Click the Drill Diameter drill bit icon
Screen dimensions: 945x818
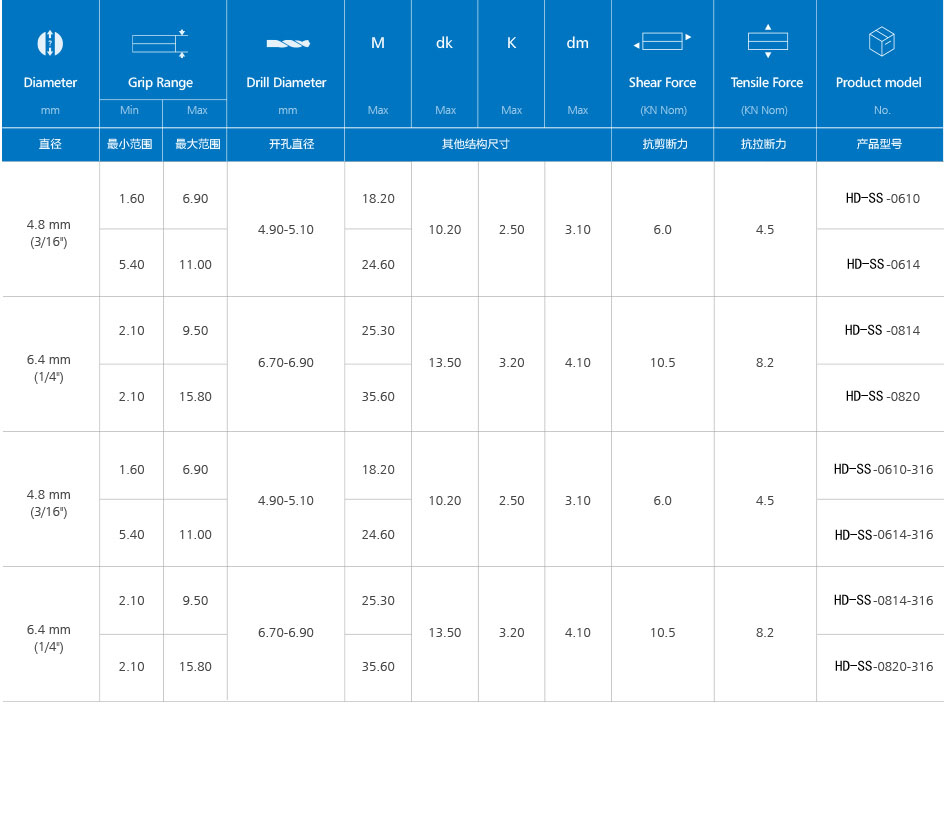pyautogui.click(x=287, y=43)
